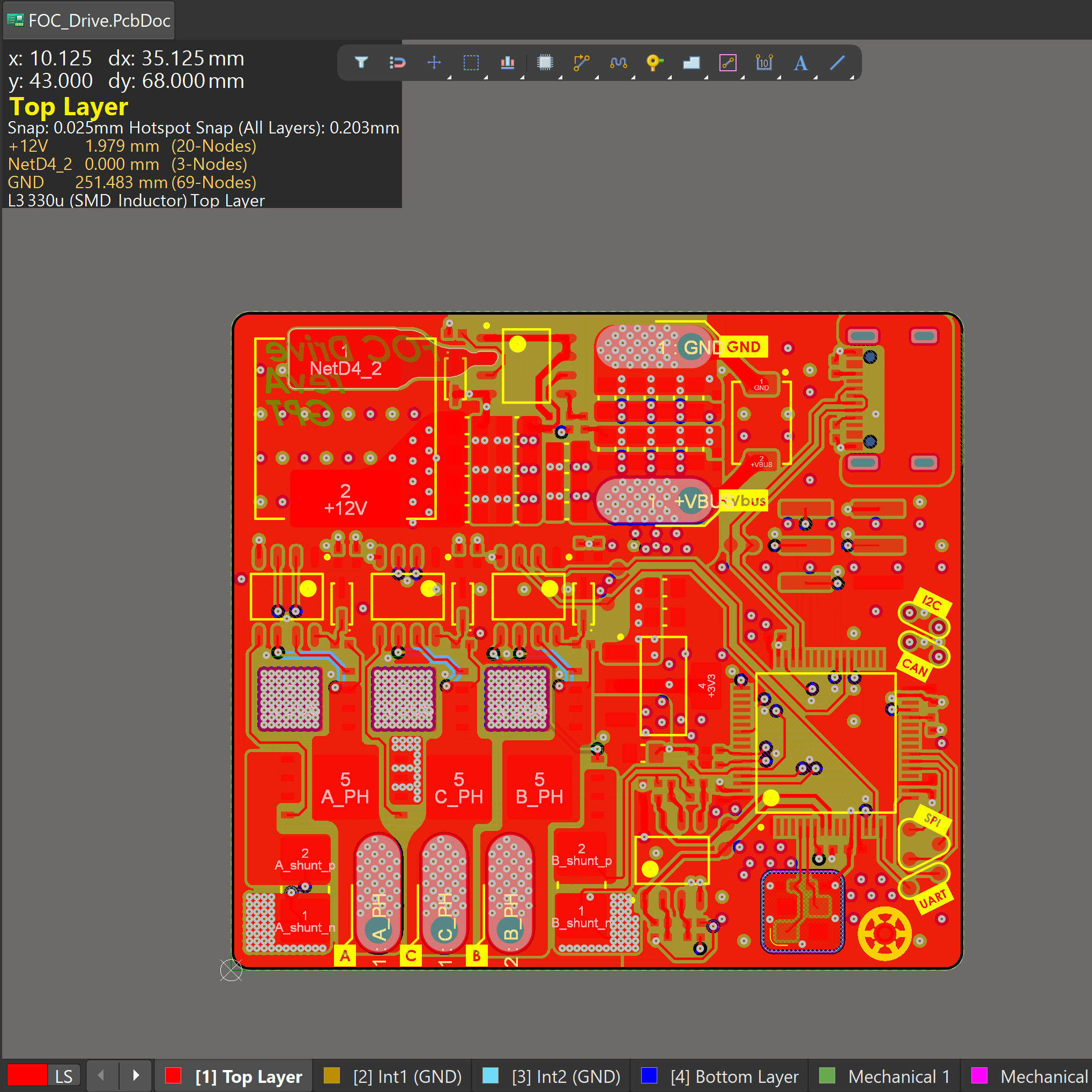The image size is (1092, 1092).
Task: Select the interactive length tuning icon
Action: [618, 62]
